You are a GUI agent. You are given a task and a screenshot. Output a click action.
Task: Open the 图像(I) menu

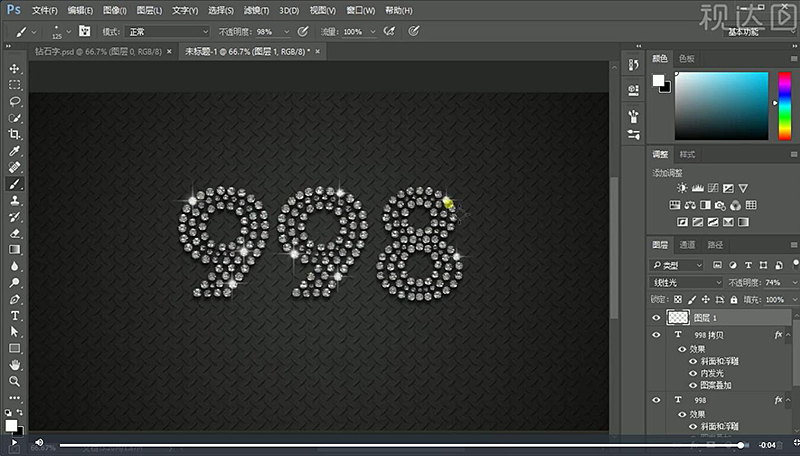click(115, 10)
